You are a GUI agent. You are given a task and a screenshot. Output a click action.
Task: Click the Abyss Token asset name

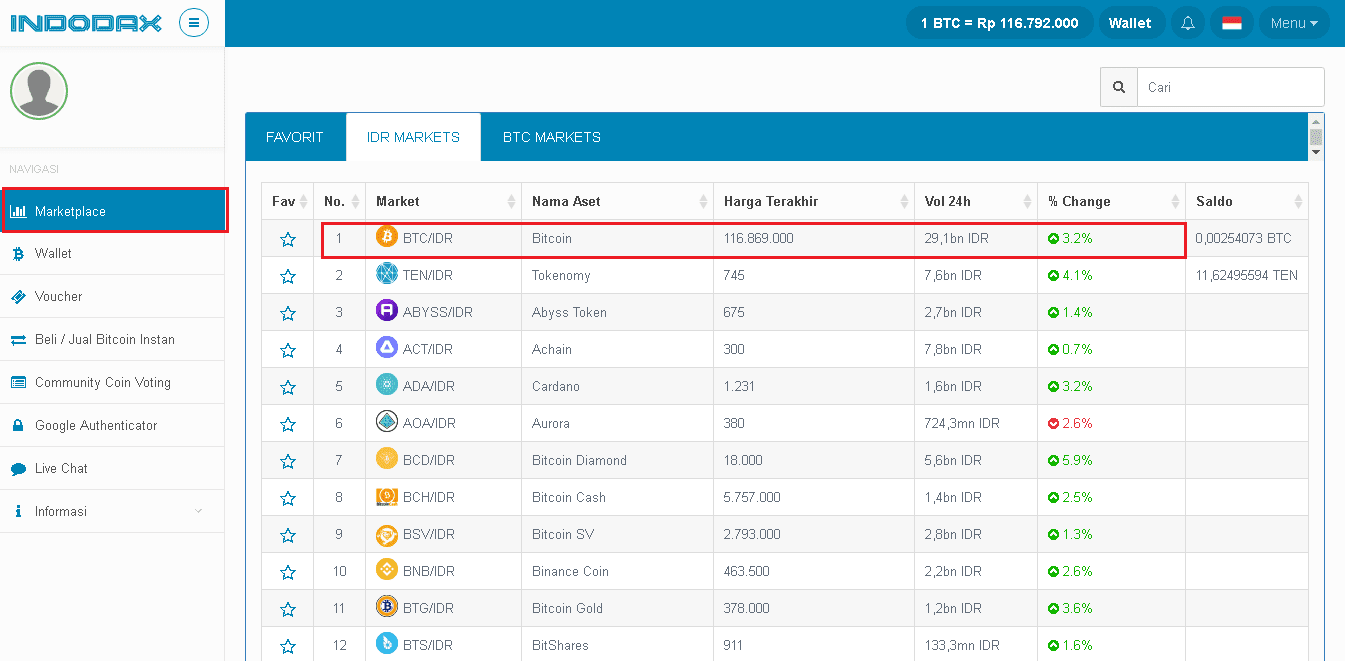[569, 312]
